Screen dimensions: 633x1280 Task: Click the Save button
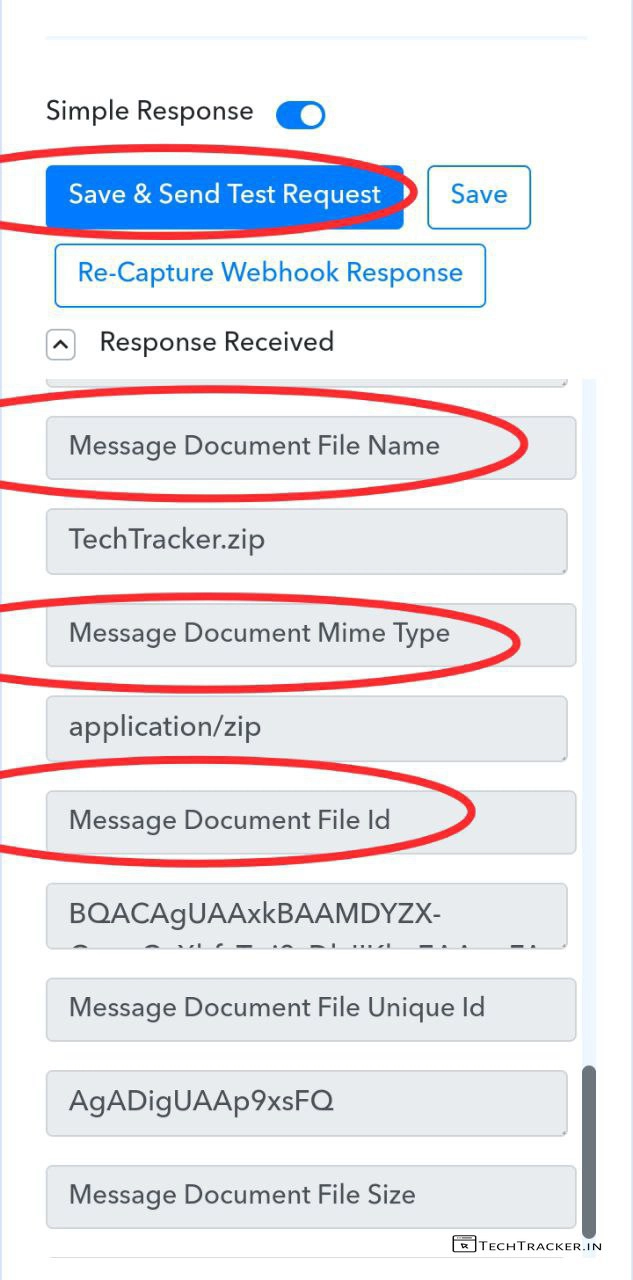478,195
